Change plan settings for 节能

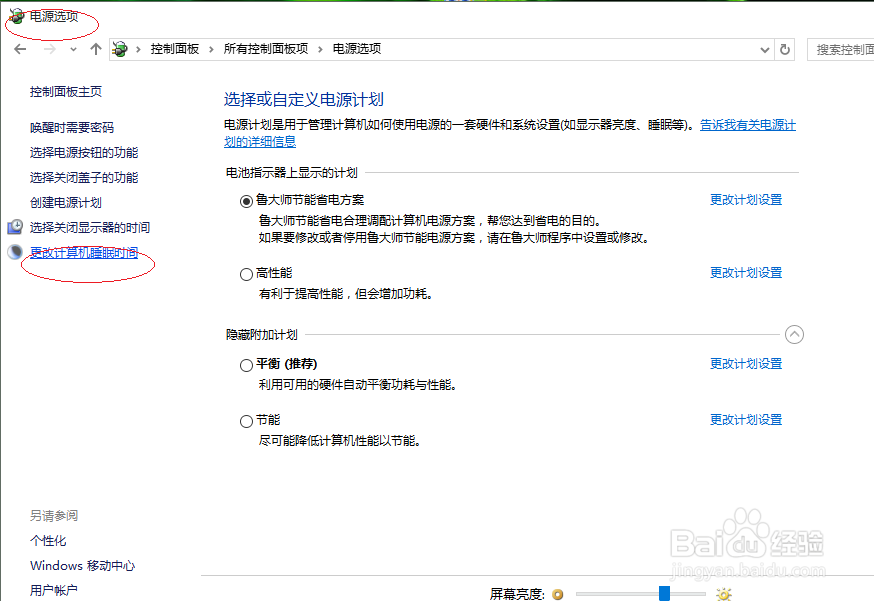tap(746, 420)
